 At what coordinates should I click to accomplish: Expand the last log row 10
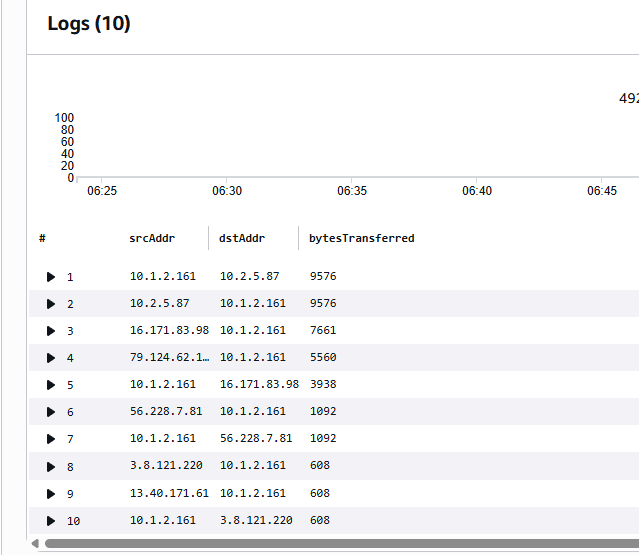(x=51, y=520)
